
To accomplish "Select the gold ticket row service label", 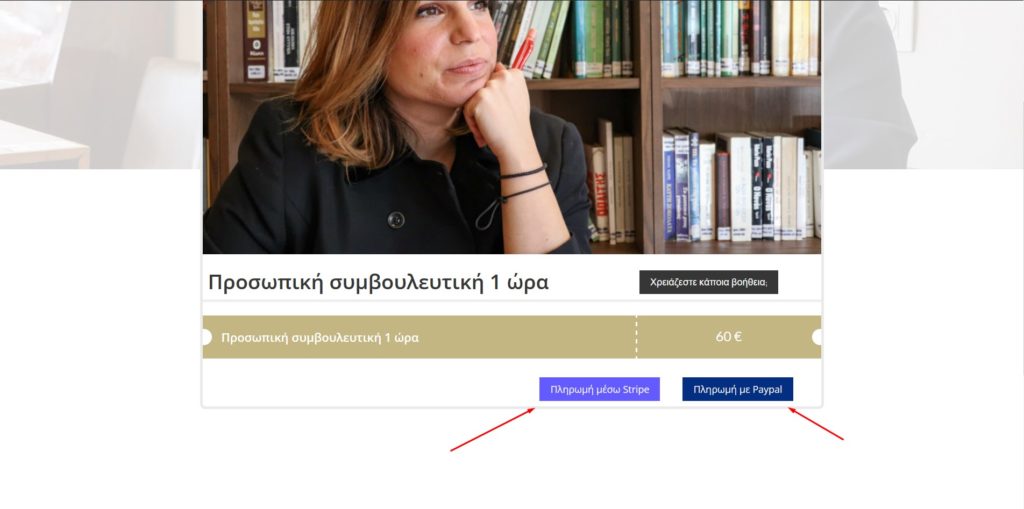I will pyautogui.click(x=320, y=338).
